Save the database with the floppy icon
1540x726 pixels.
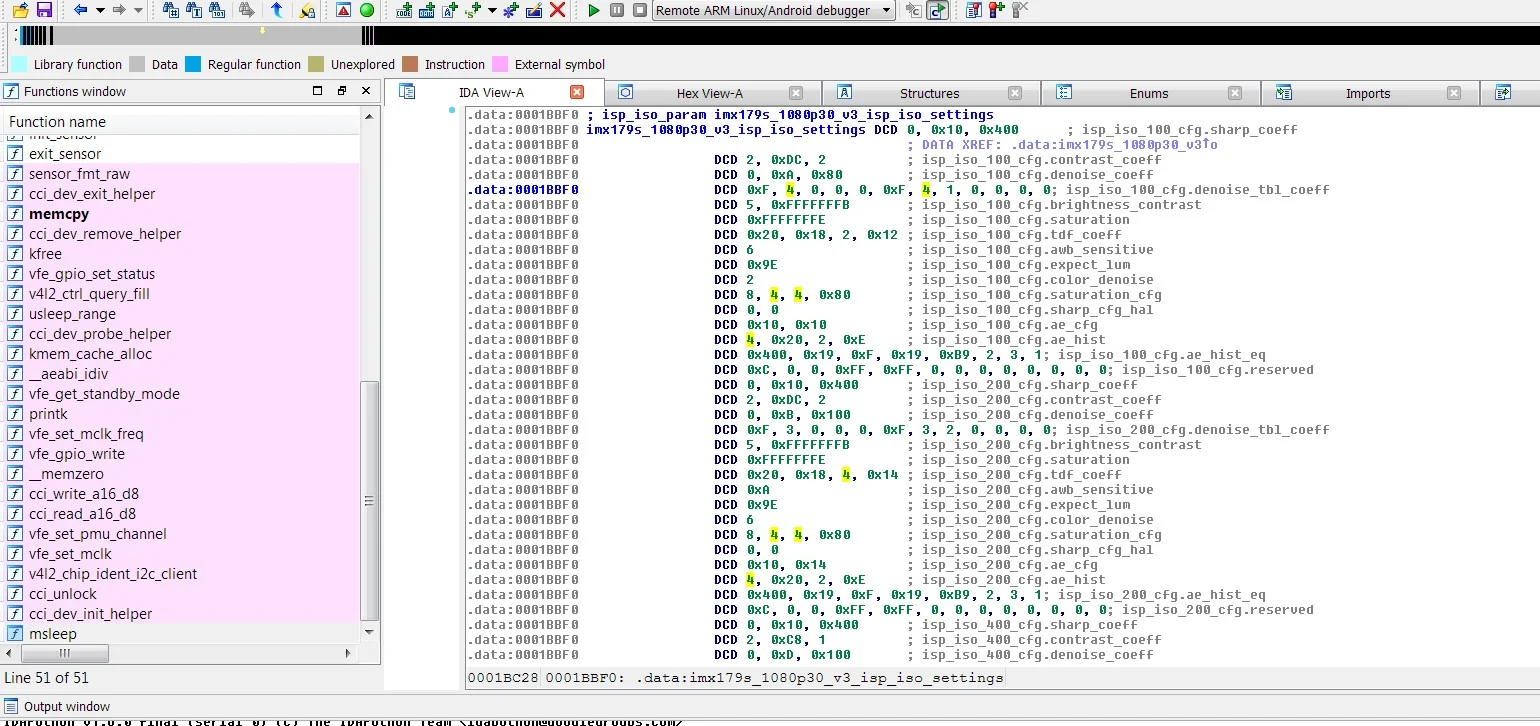44,10
